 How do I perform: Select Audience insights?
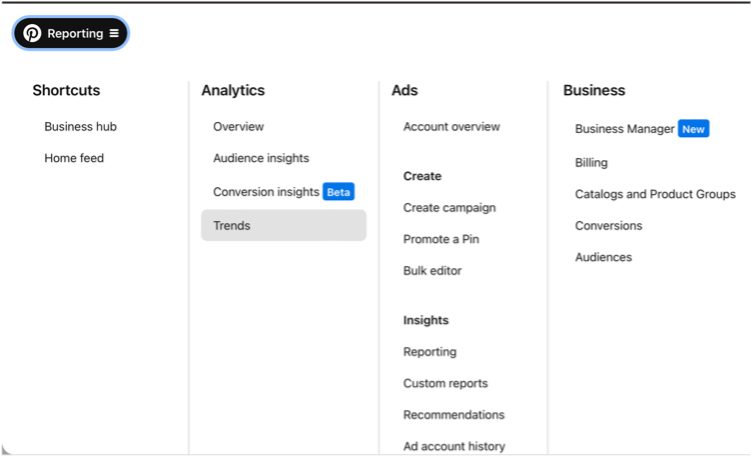point(261,158)
